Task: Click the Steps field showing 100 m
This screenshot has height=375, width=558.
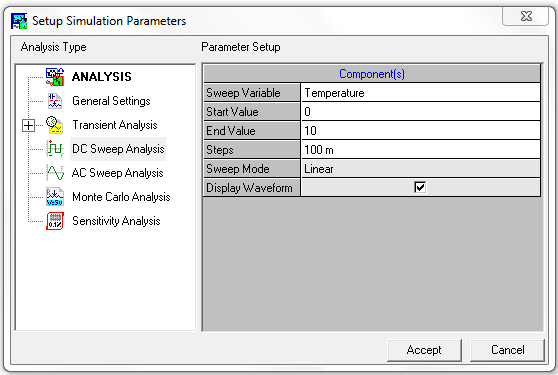Action: (420, 150)
